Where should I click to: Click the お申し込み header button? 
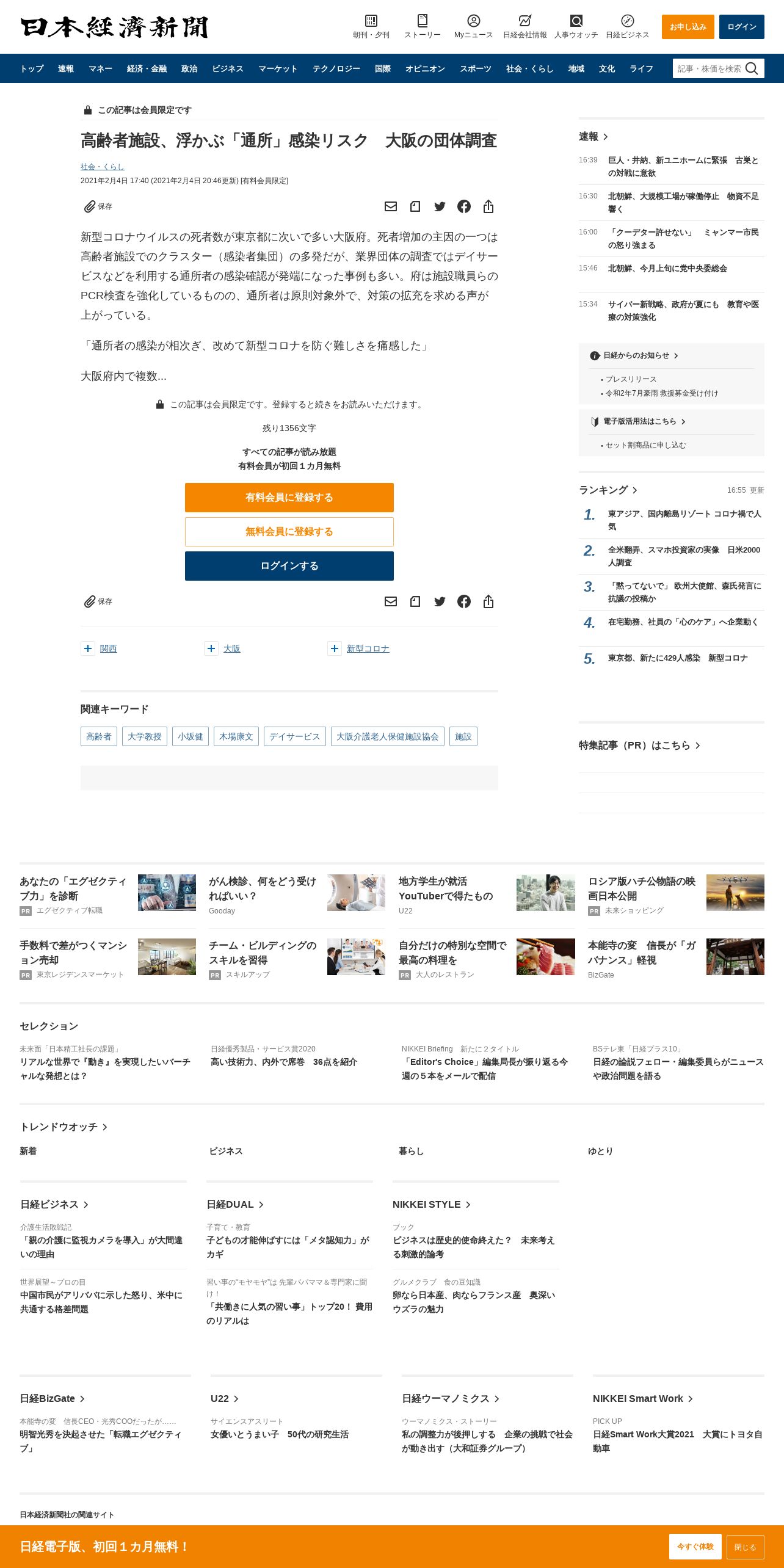(x=688, y=27)
